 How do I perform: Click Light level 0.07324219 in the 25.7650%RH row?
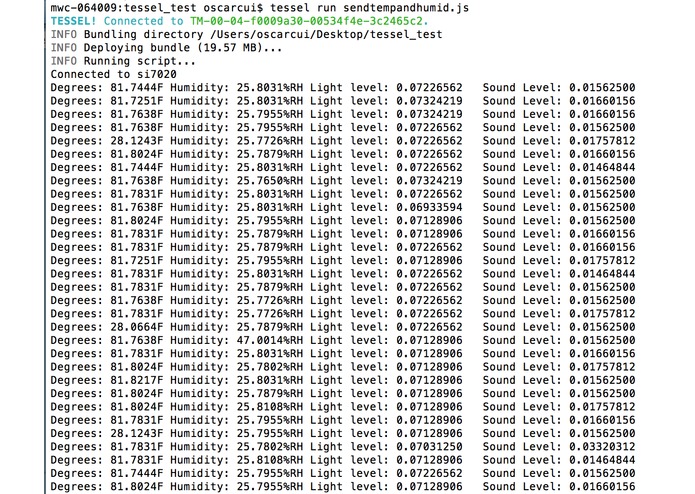[x=429, y=180]
